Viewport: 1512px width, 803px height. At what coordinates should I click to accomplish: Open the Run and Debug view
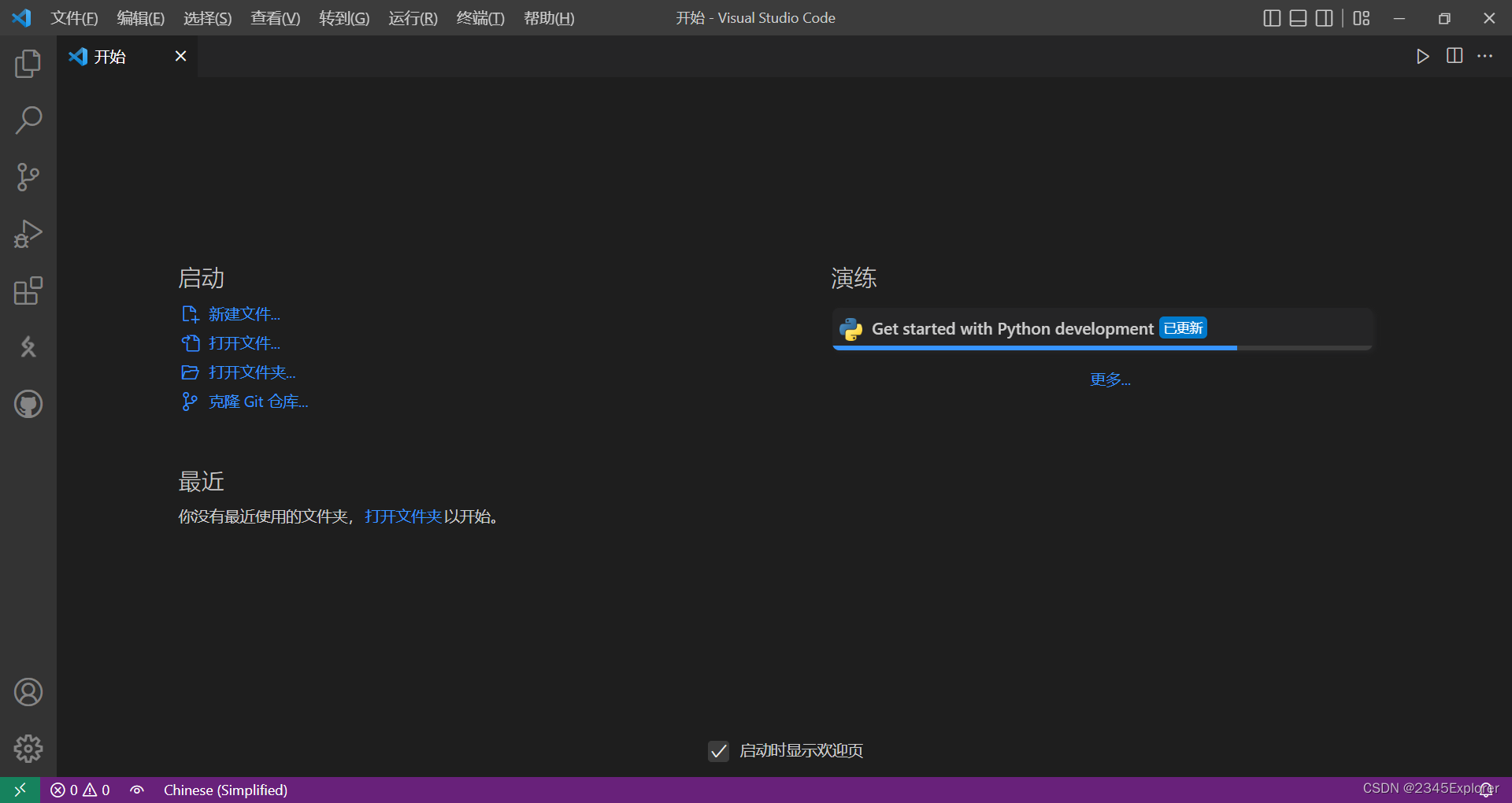coord(28,234)
